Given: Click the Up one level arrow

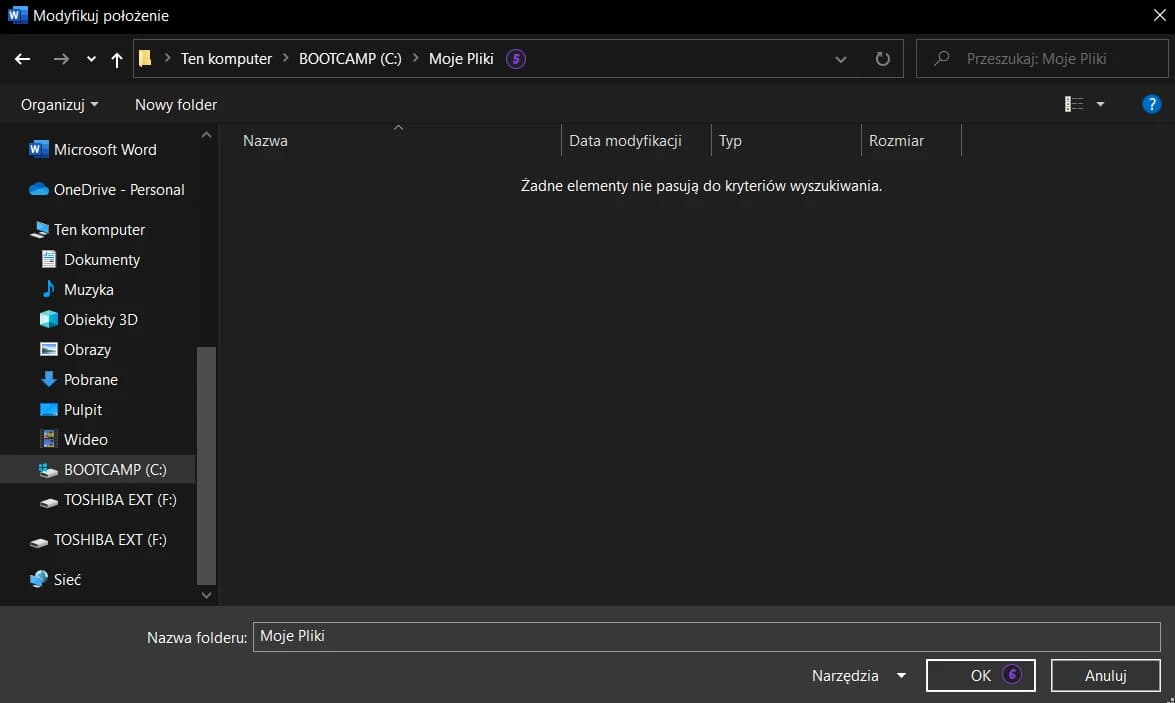Looking at the screenshot, I should pos(116,59).
